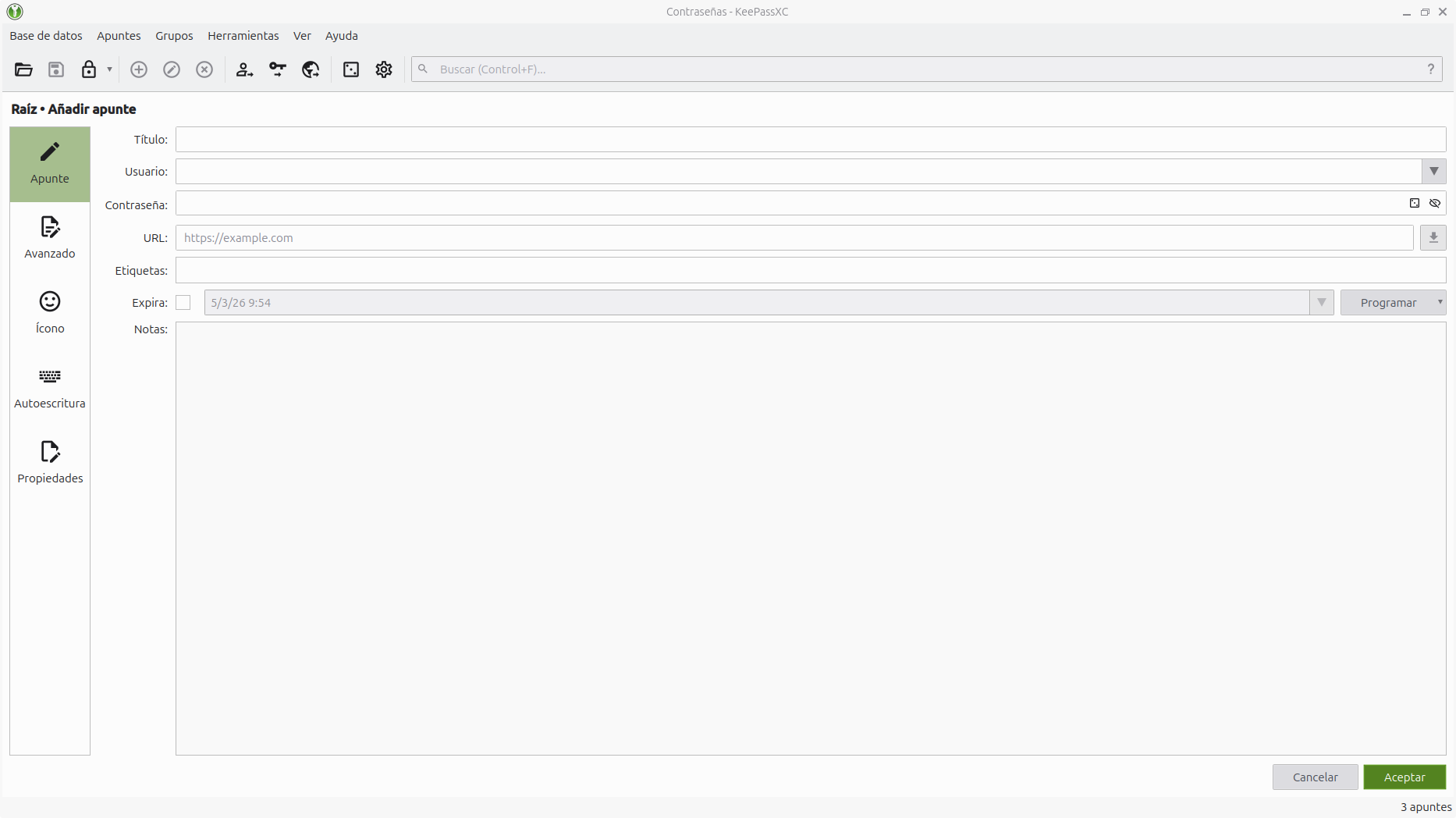
Task: Select the Ícono smiley sidebar section
Action: click(50, 313)
